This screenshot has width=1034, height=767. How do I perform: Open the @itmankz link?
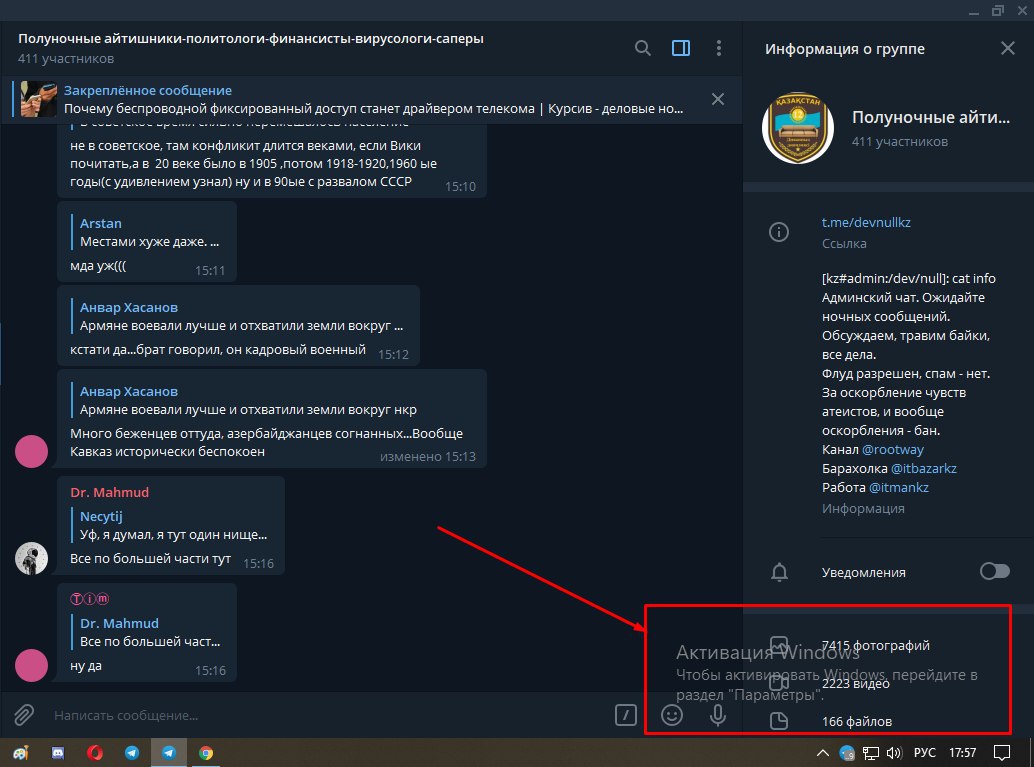click(x=898, y=488)
